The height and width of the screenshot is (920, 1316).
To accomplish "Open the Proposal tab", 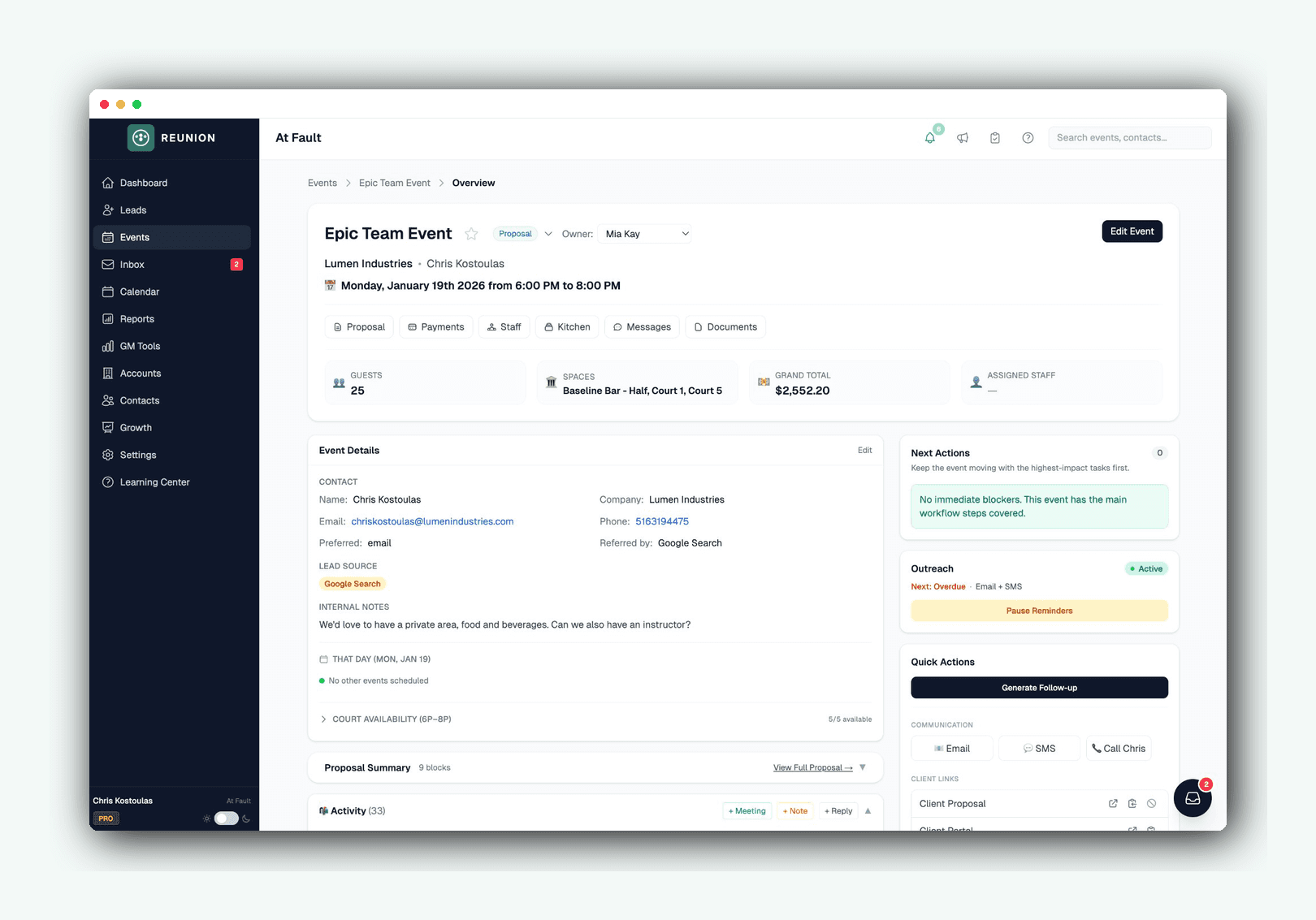I will tap(359, 327).
